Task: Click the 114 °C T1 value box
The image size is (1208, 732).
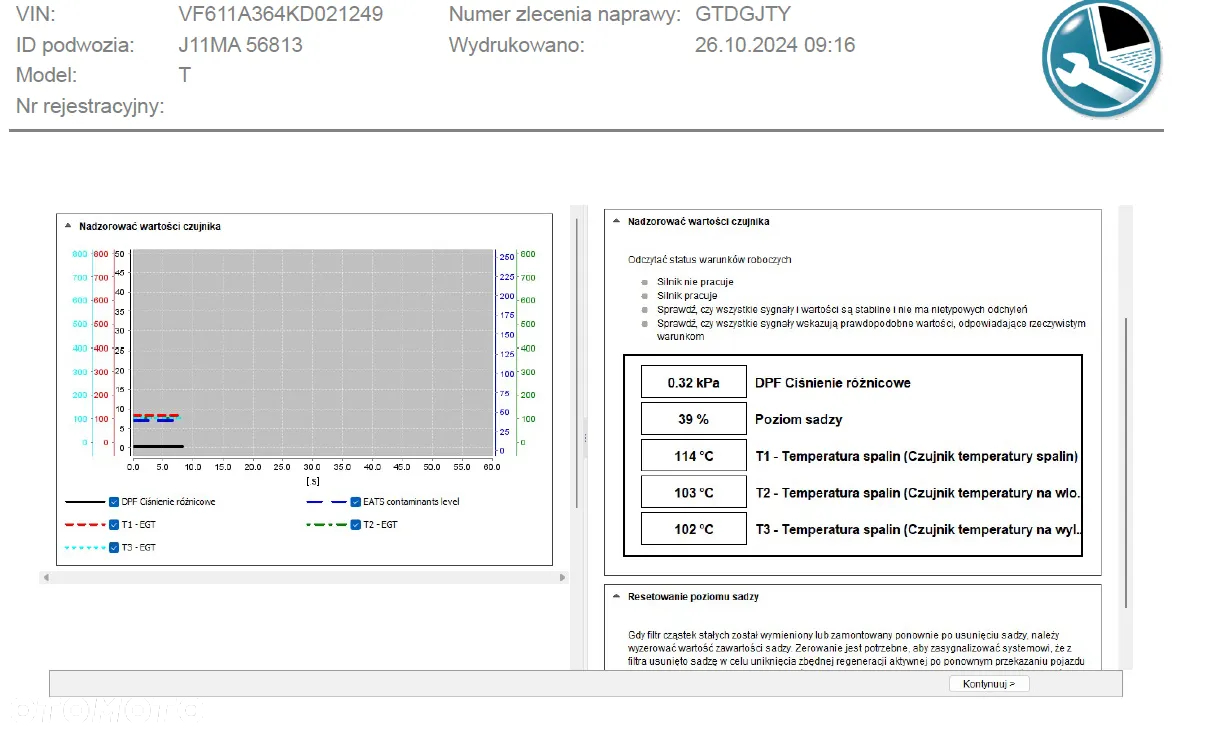Action: pos(694,456)
